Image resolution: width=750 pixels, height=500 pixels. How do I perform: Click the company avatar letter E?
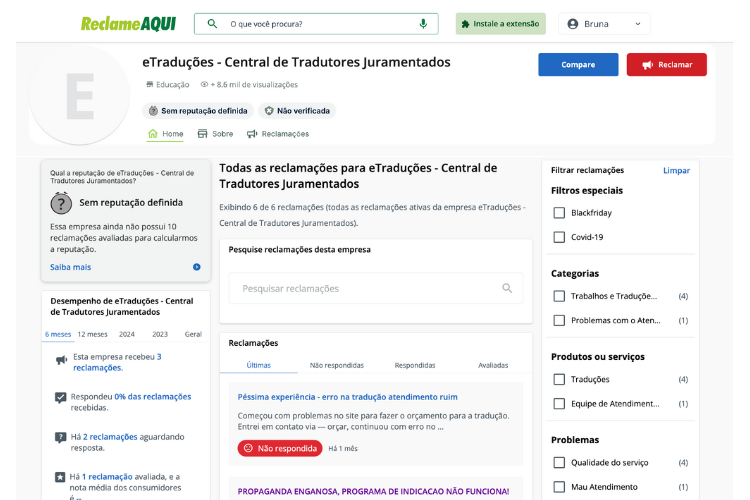(79, 96)
